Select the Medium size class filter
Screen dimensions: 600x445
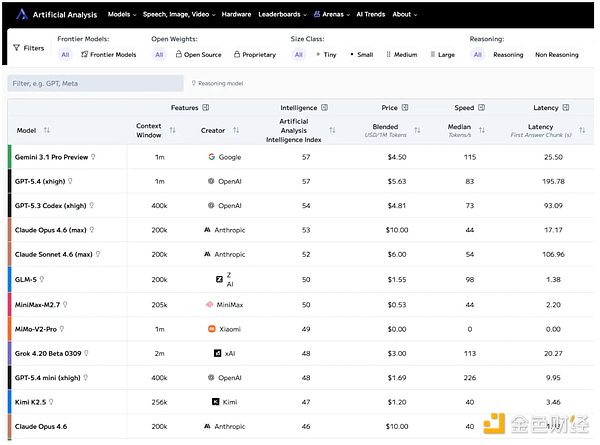pyautogui.click(x=400, y=55)
